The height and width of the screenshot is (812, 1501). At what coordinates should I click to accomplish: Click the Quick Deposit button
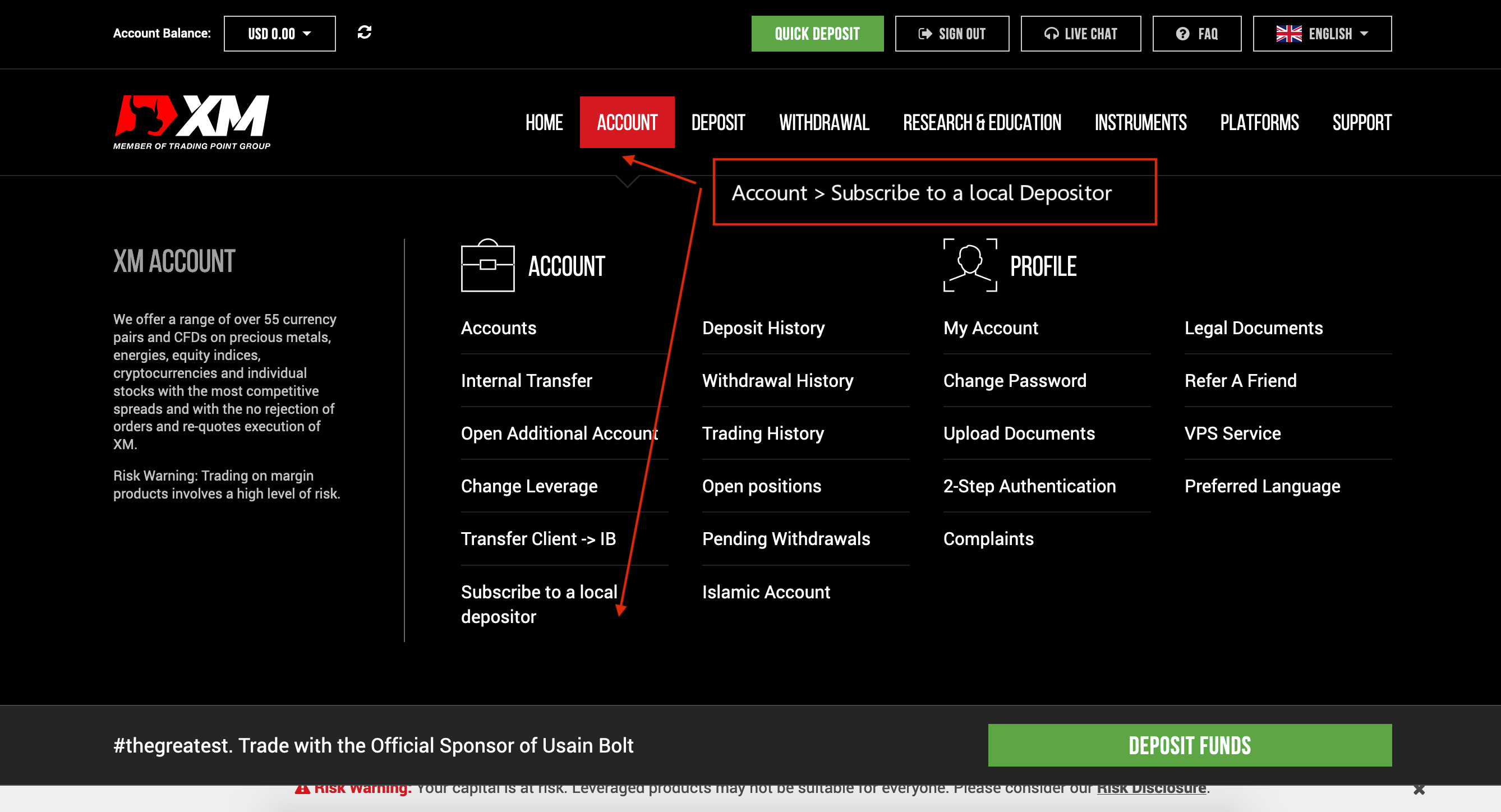817,34
